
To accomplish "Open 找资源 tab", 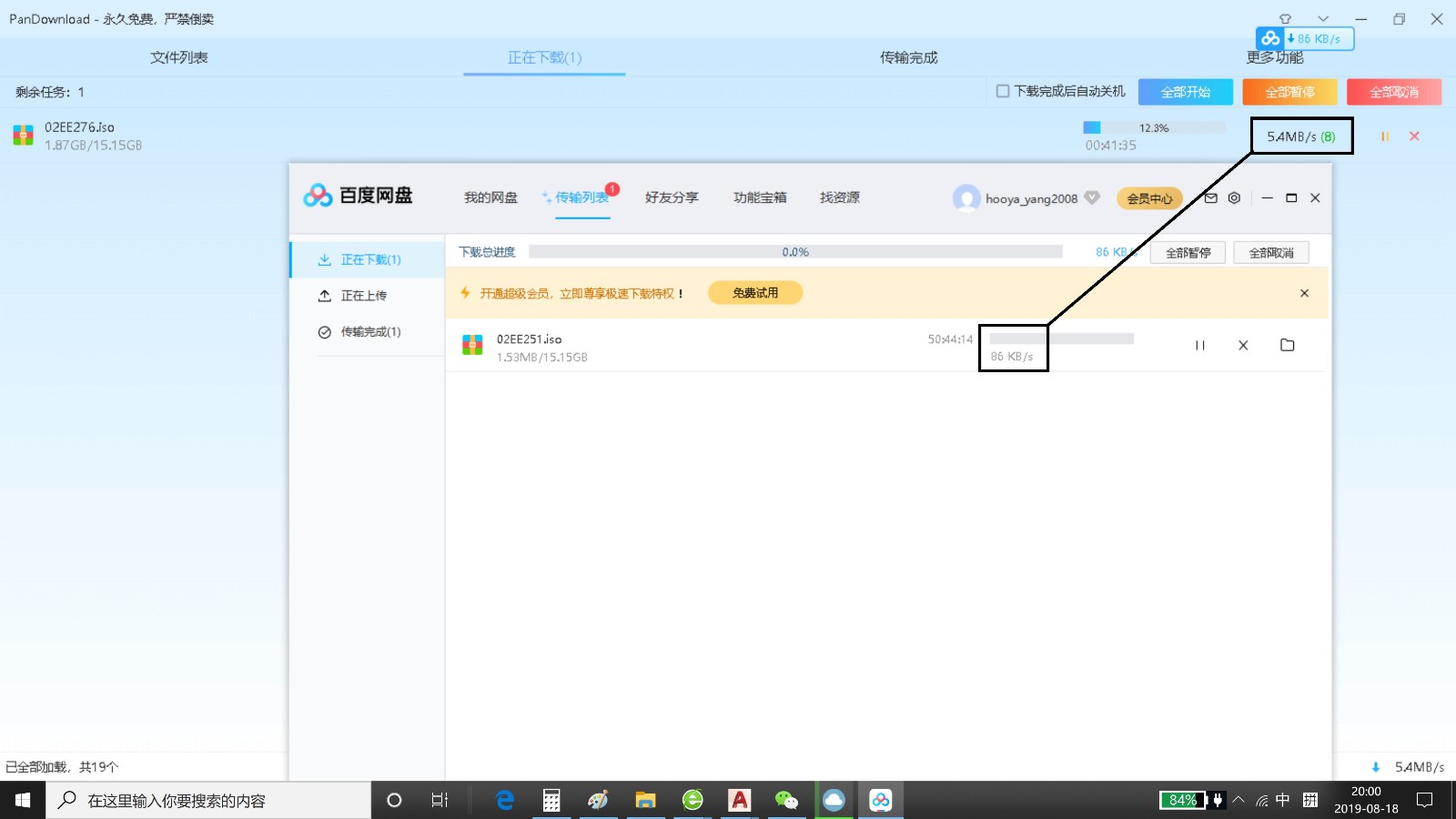I will click(840, 197).
